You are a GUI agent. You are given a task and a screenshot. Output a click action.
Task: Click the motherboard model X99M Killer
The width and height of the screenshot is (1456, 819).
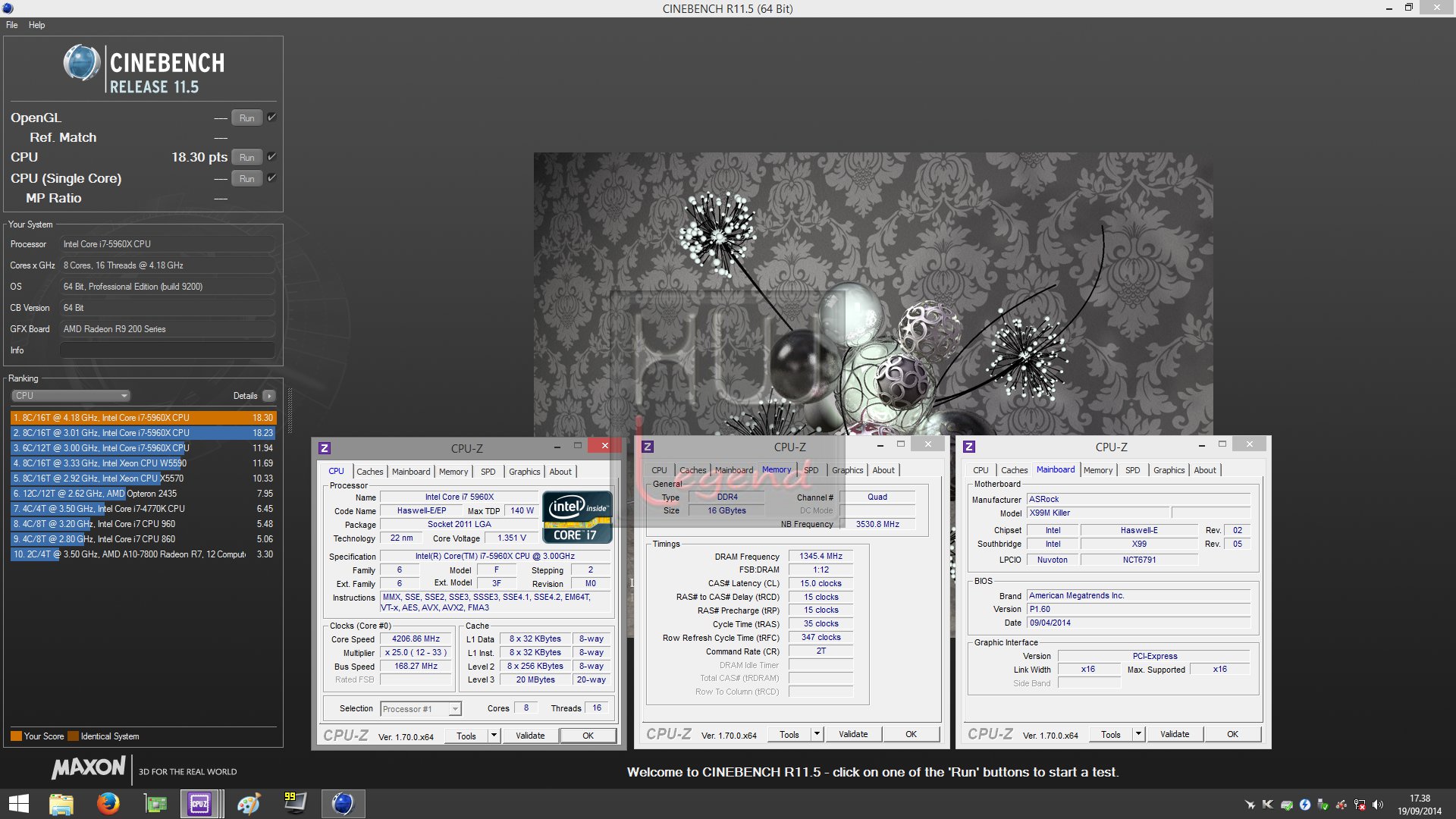1098,513
